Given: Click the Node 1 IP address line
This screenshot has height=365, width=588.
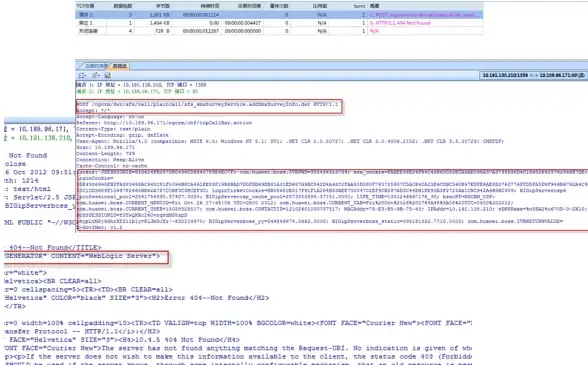Looking at the screenshot, I should point(141,85).
